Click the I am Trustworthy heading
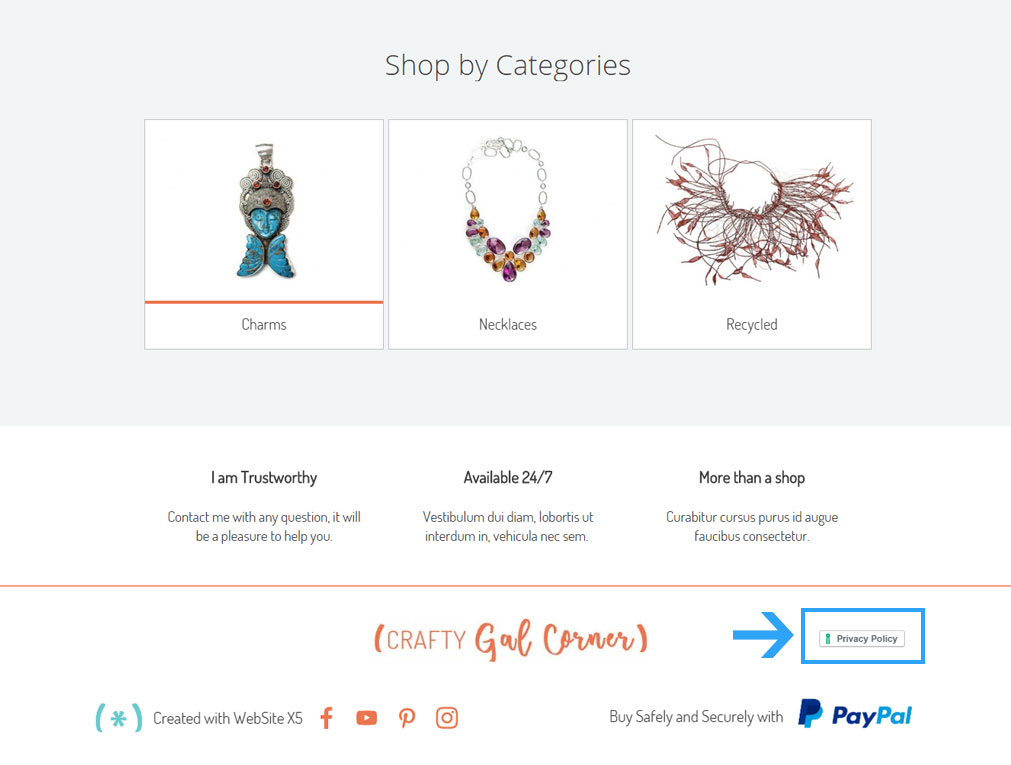This screenshot has height=765, width=1011. [264, 477]
